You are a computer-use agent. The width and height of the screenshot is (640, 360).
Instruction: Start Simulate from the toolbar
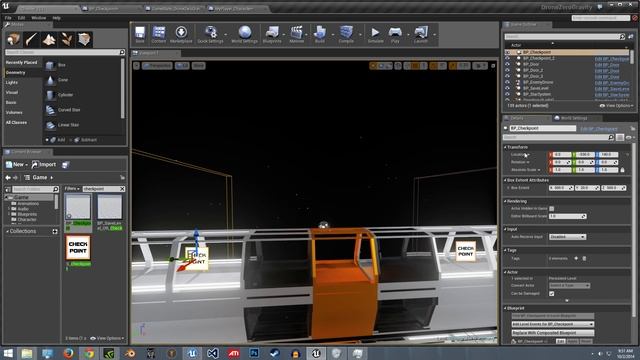pos(375,34)
